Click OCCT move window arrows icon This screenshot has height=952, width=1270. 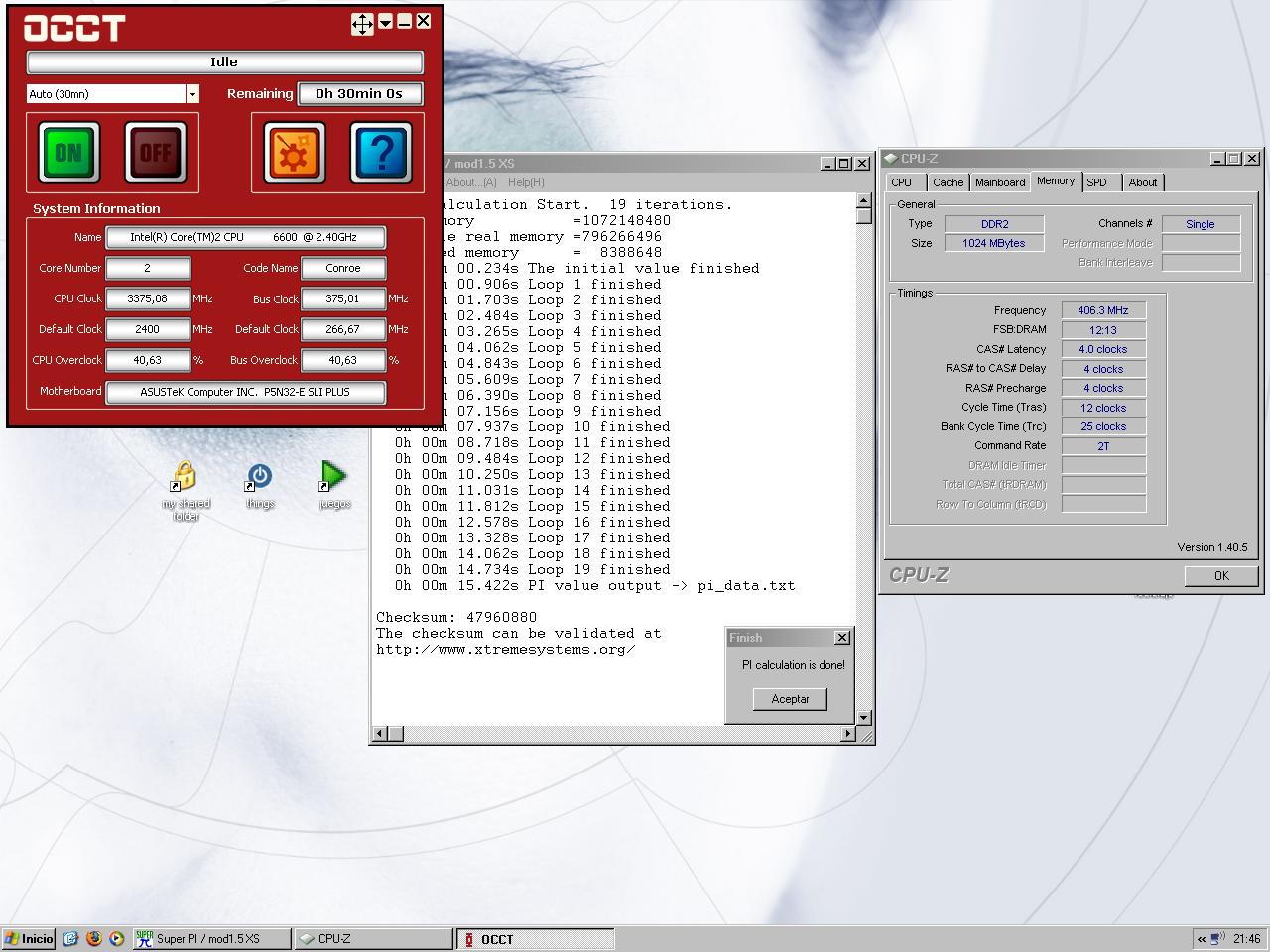(362, 24)
